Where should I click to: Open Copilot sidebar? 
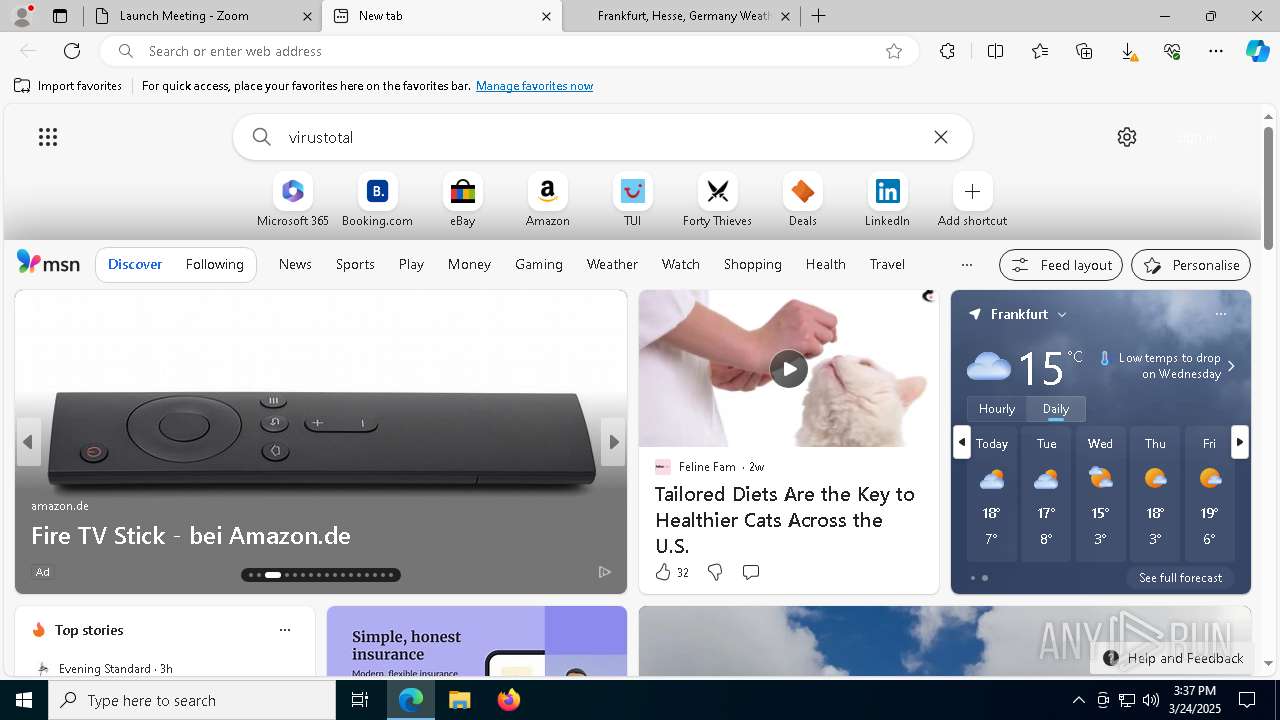[1257, 51]
